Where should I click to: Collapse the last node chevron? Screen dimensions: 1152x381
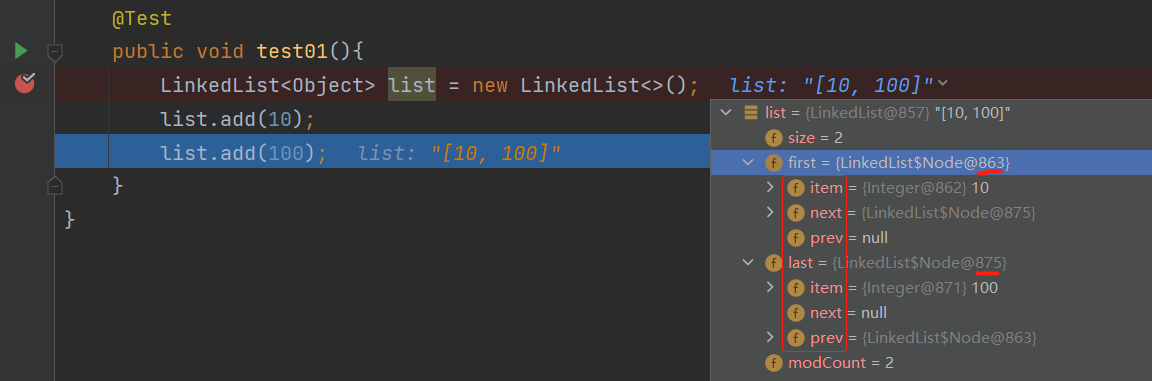[749, 263]
